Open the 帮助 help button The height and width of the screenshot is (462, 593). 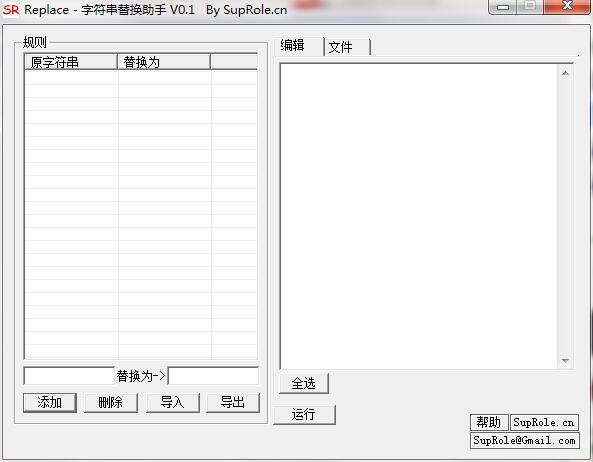[x=489, y=422]
